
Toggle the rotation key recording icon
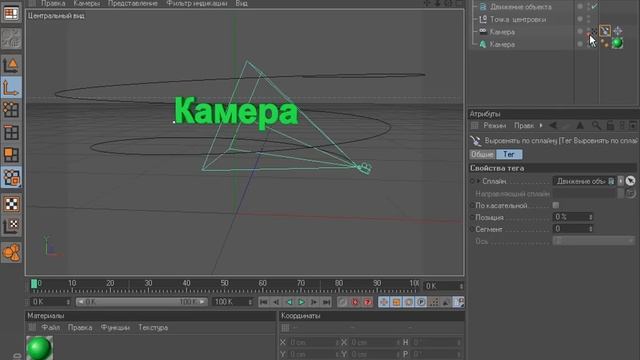pyautogui.click(x=409, y=302)
